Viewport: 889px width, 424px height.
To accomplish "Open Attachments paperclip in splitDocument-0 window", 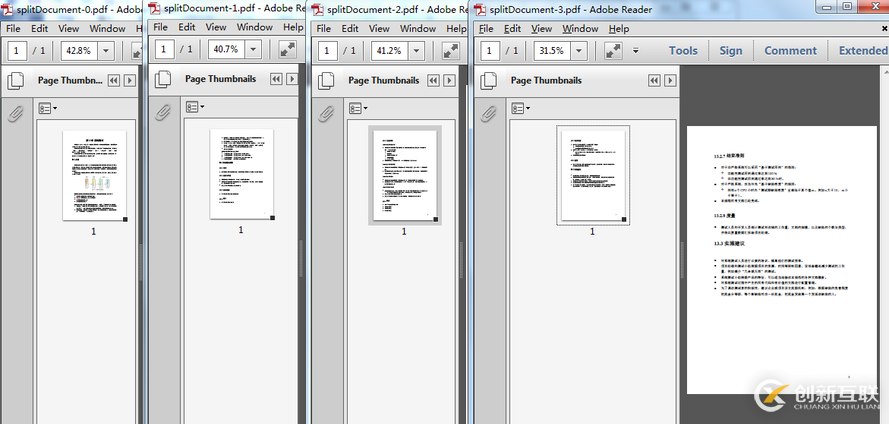I will point(15,114).
